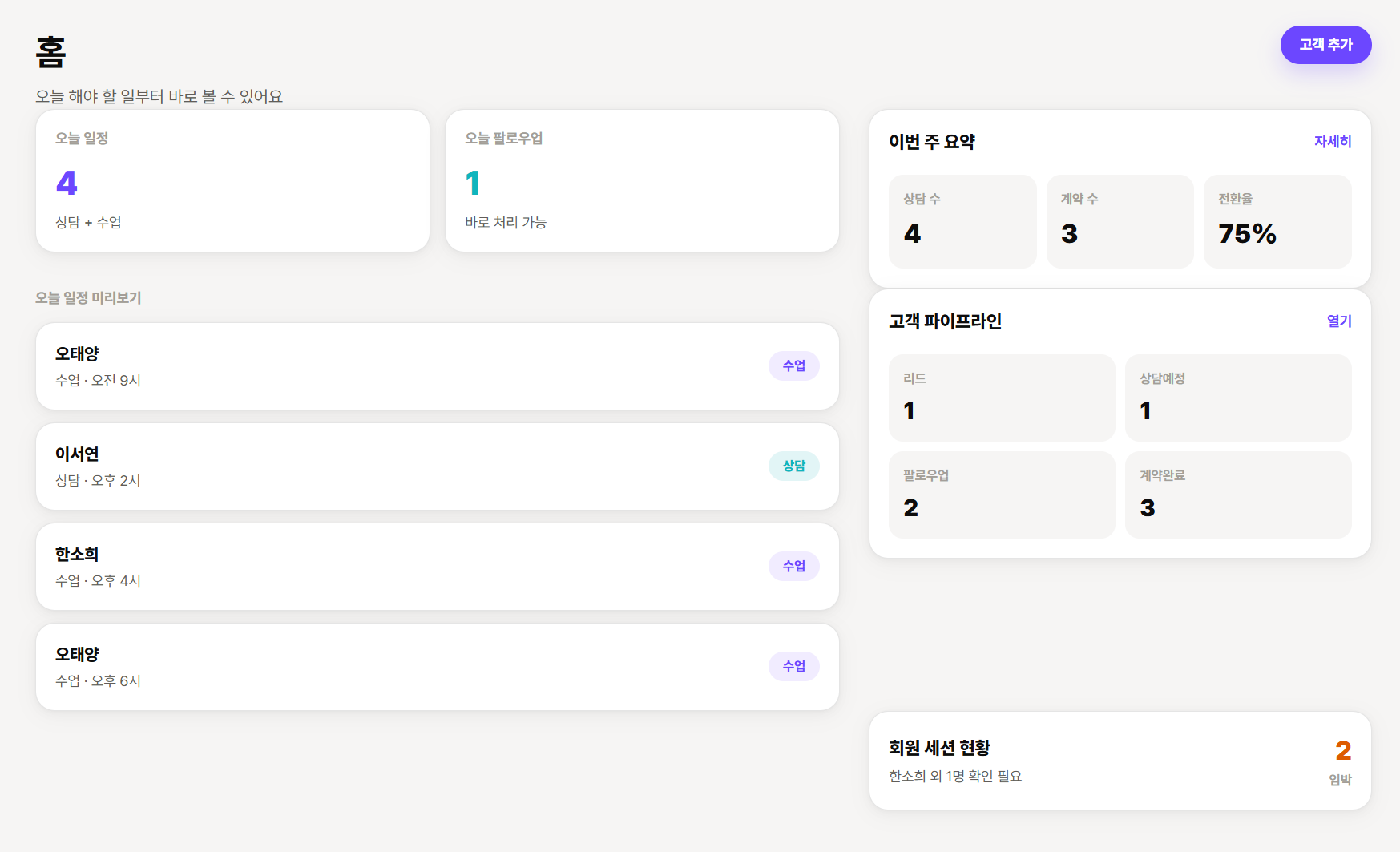This screenshot has height=852, width=1400.
Task: Select the 오늘 일정 summary card
Action: pyautogui.click(x=232, y=181)
